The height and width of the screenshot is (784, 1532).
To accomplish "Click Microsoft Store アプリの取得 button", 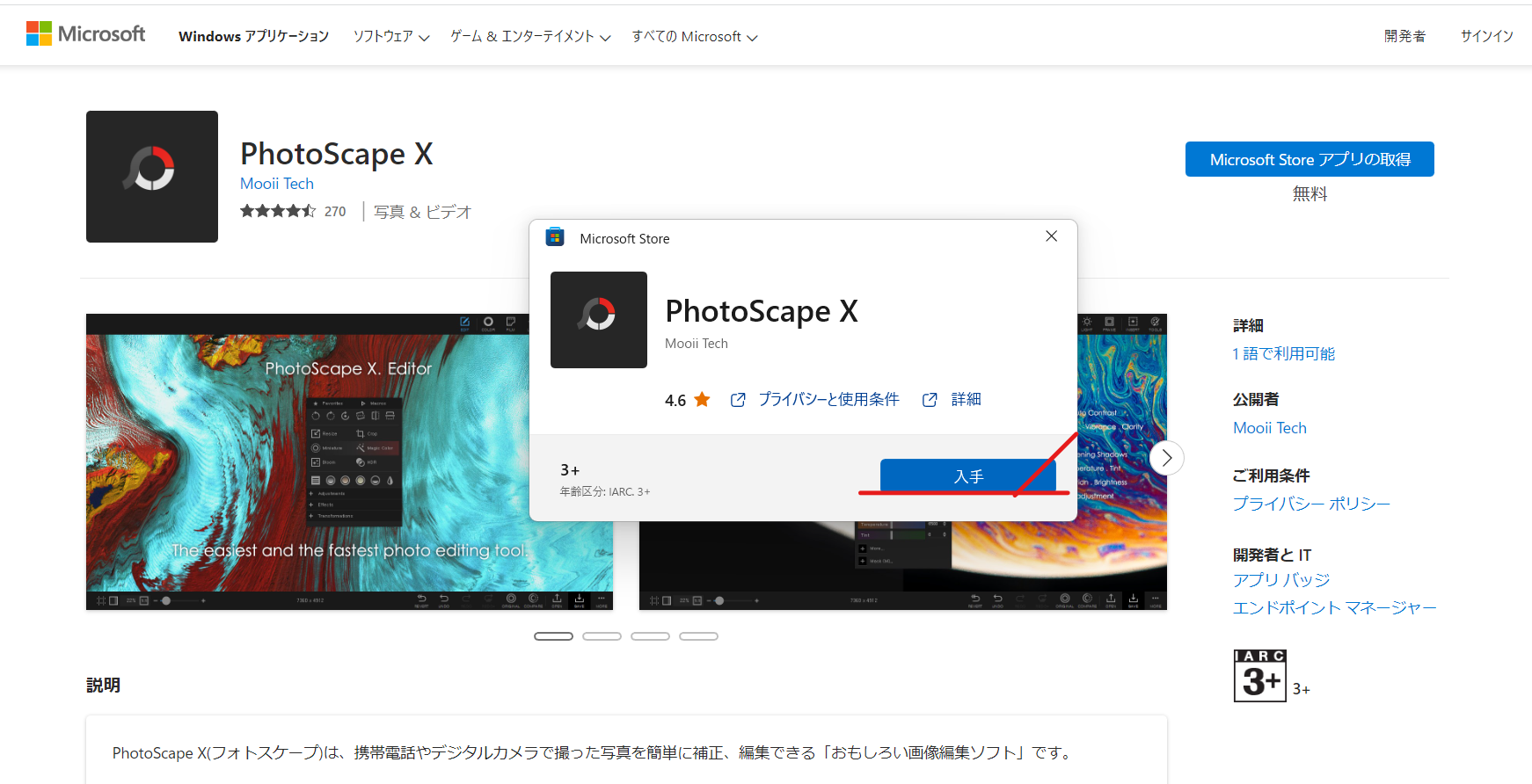I will click(1309, 159).
